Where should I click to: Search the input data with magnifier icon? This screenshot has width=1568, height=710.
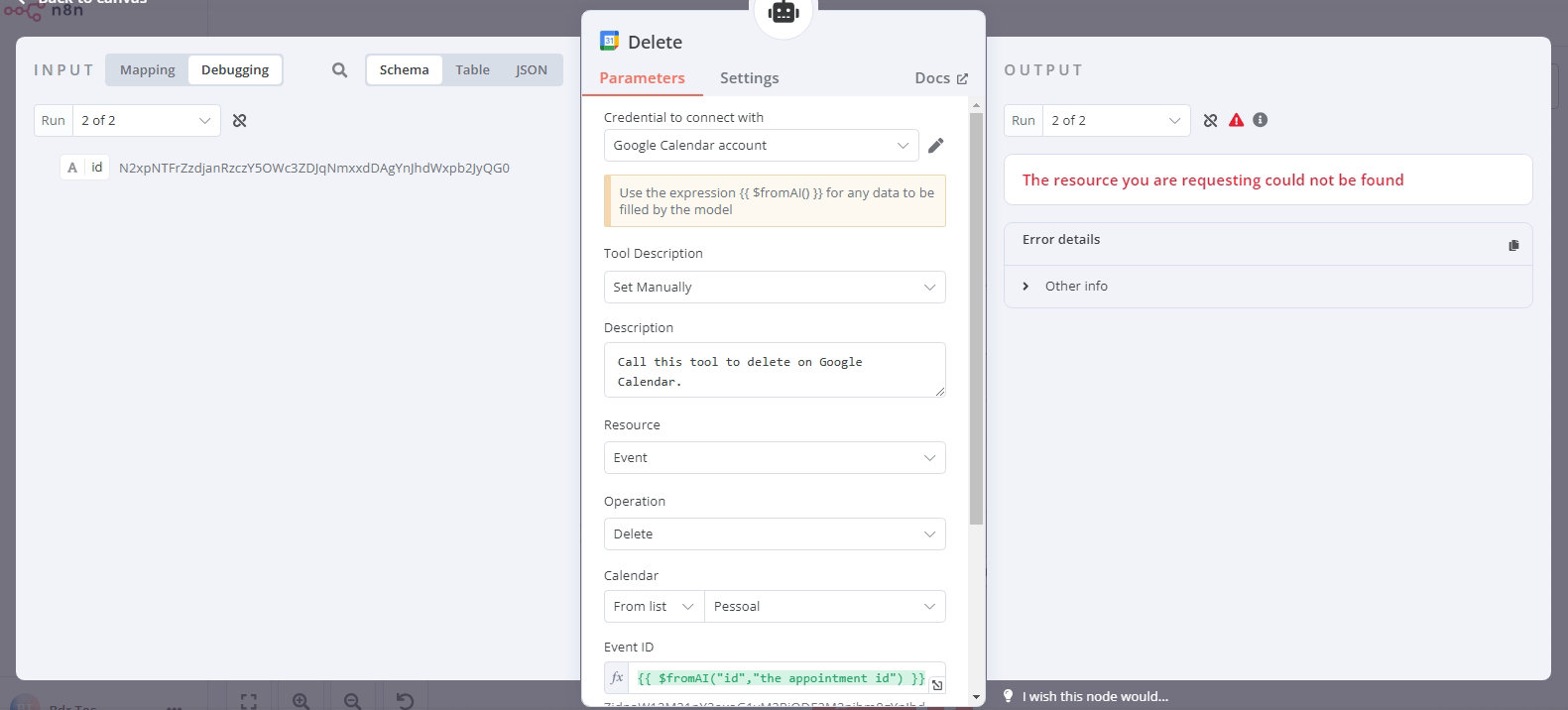pos(339,70)
